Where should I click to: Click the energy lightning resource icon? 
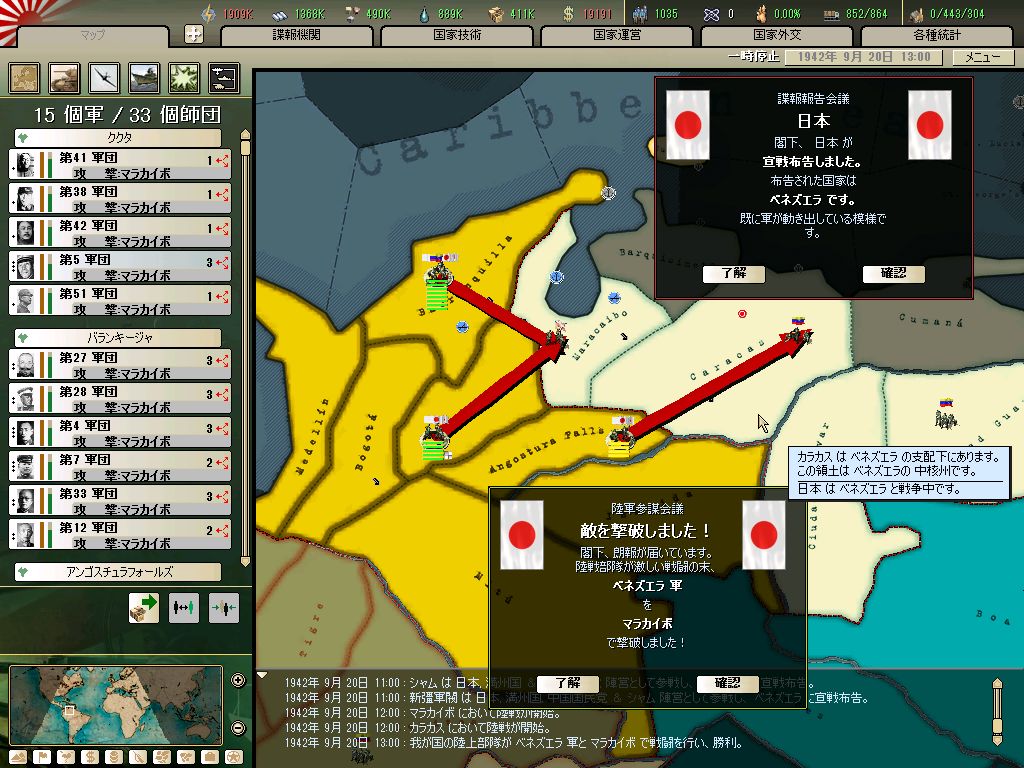coord(208,14)
